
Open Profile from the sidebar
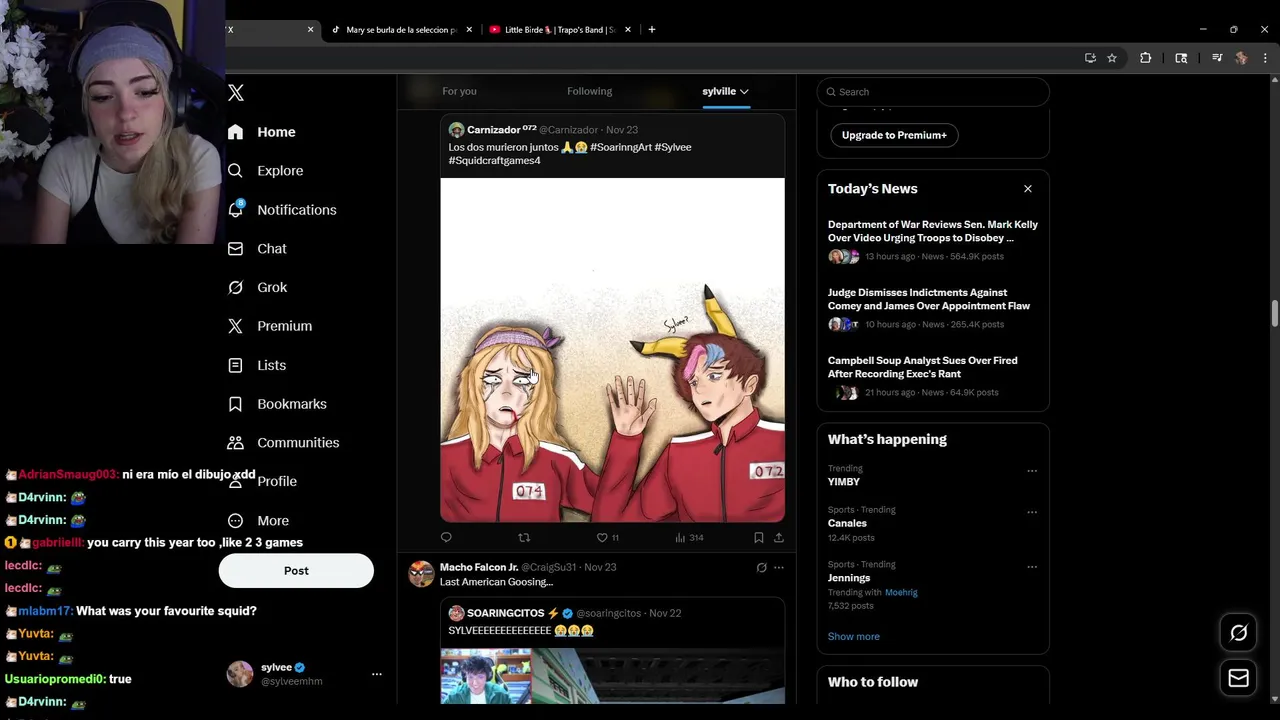[x=263, y=481]
